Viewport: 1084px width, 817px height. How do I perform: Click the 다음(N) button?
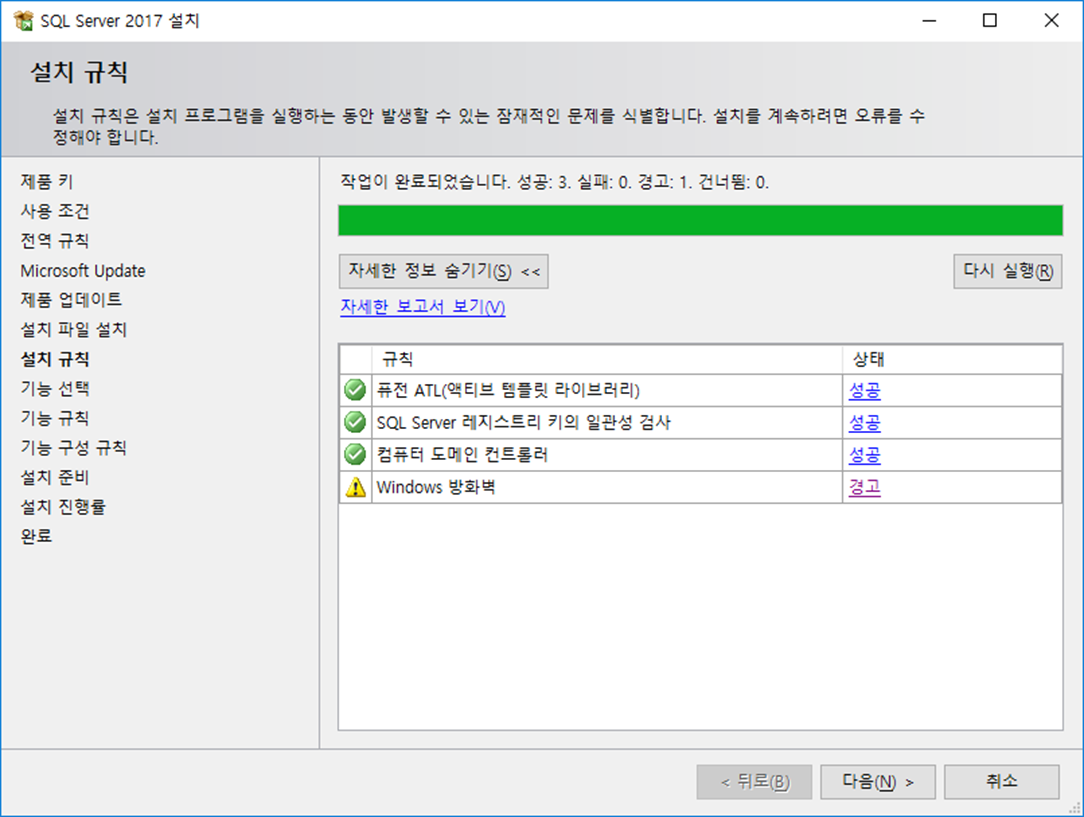(877, 782)
